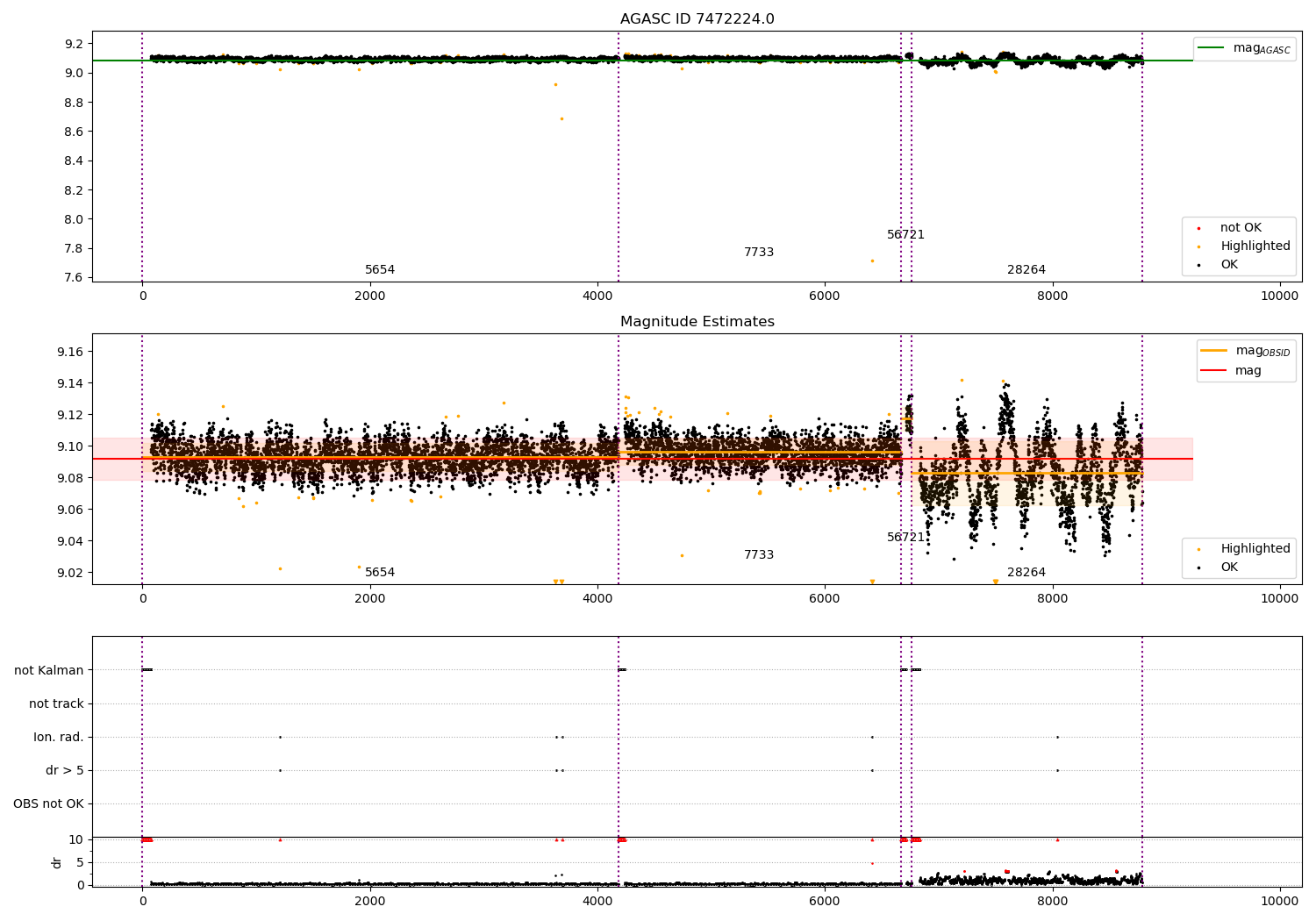Click the 9.16 tick on the middle plot y-axis
This screenshot has height=921, width=1316.
(69, 352)
